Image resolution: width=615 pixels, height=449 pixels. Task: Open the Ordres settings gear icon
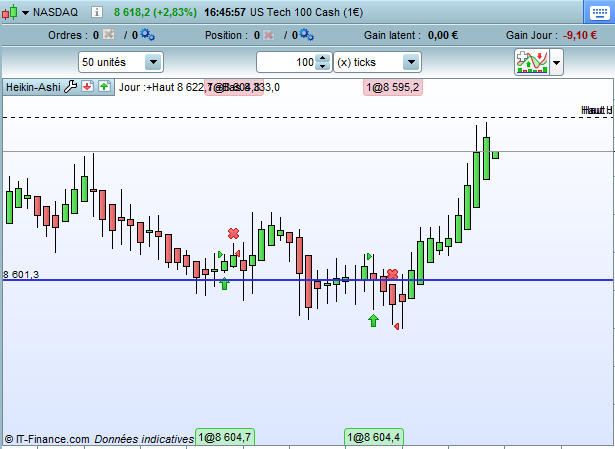pyautogui.click(x=148, y=35)
